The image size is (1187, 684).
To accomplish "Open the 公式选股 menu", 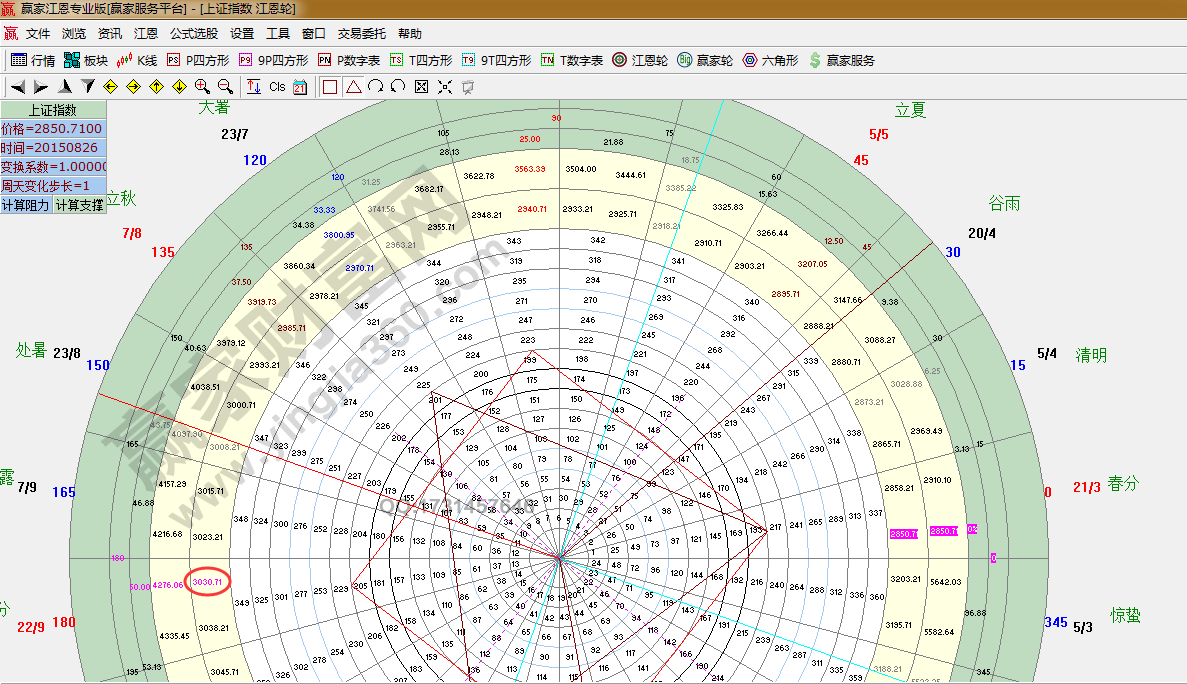I will tap(193, 33).
